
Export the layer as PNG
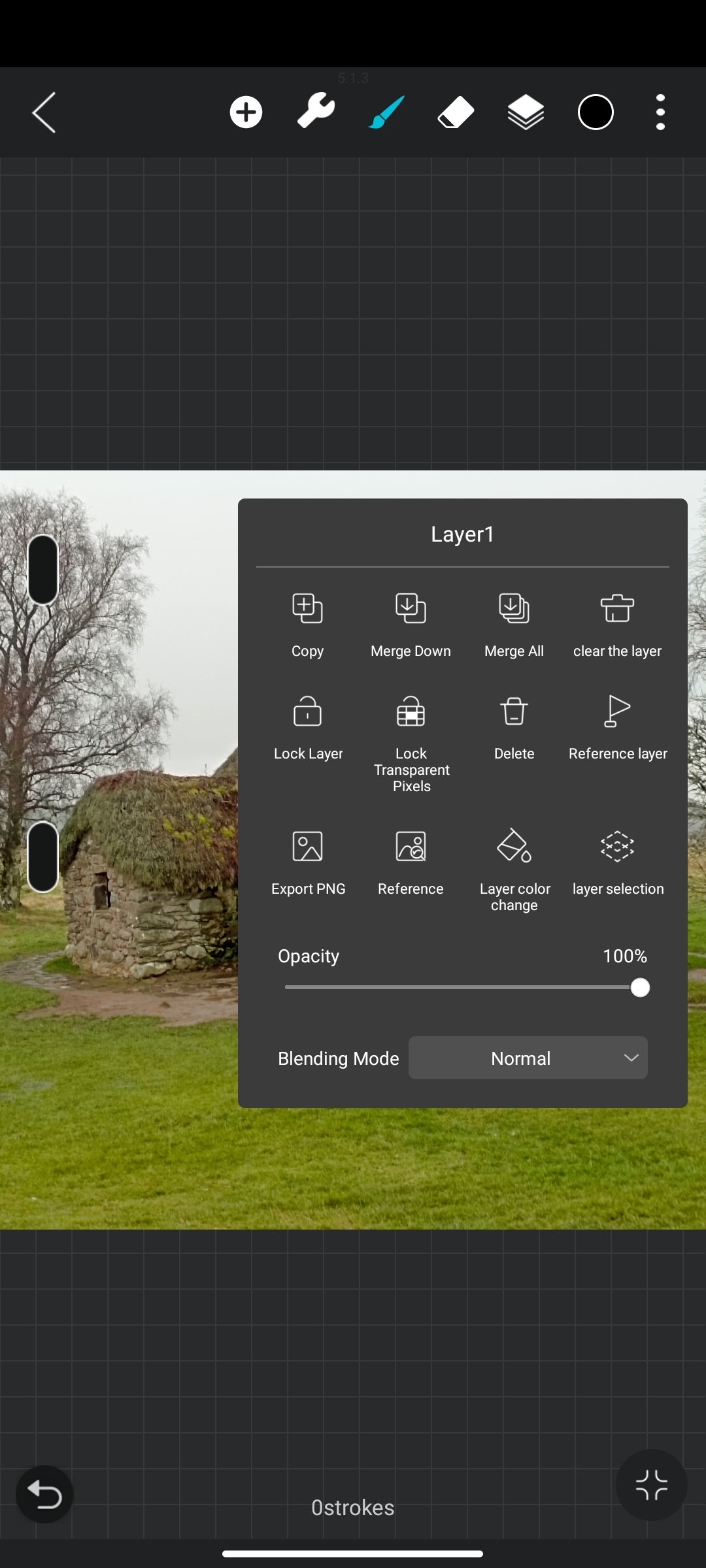[308, 862]
